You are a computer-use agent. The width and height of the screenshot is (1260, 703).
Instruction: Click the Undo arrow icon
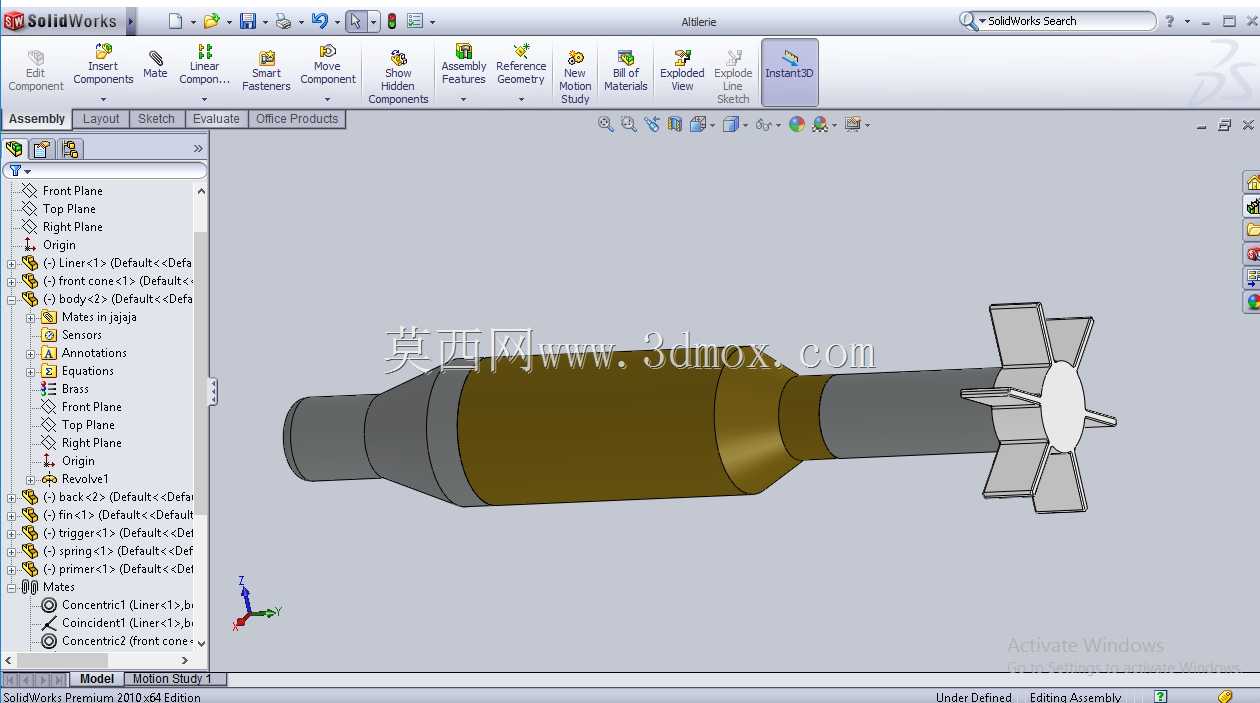[319, 21]
